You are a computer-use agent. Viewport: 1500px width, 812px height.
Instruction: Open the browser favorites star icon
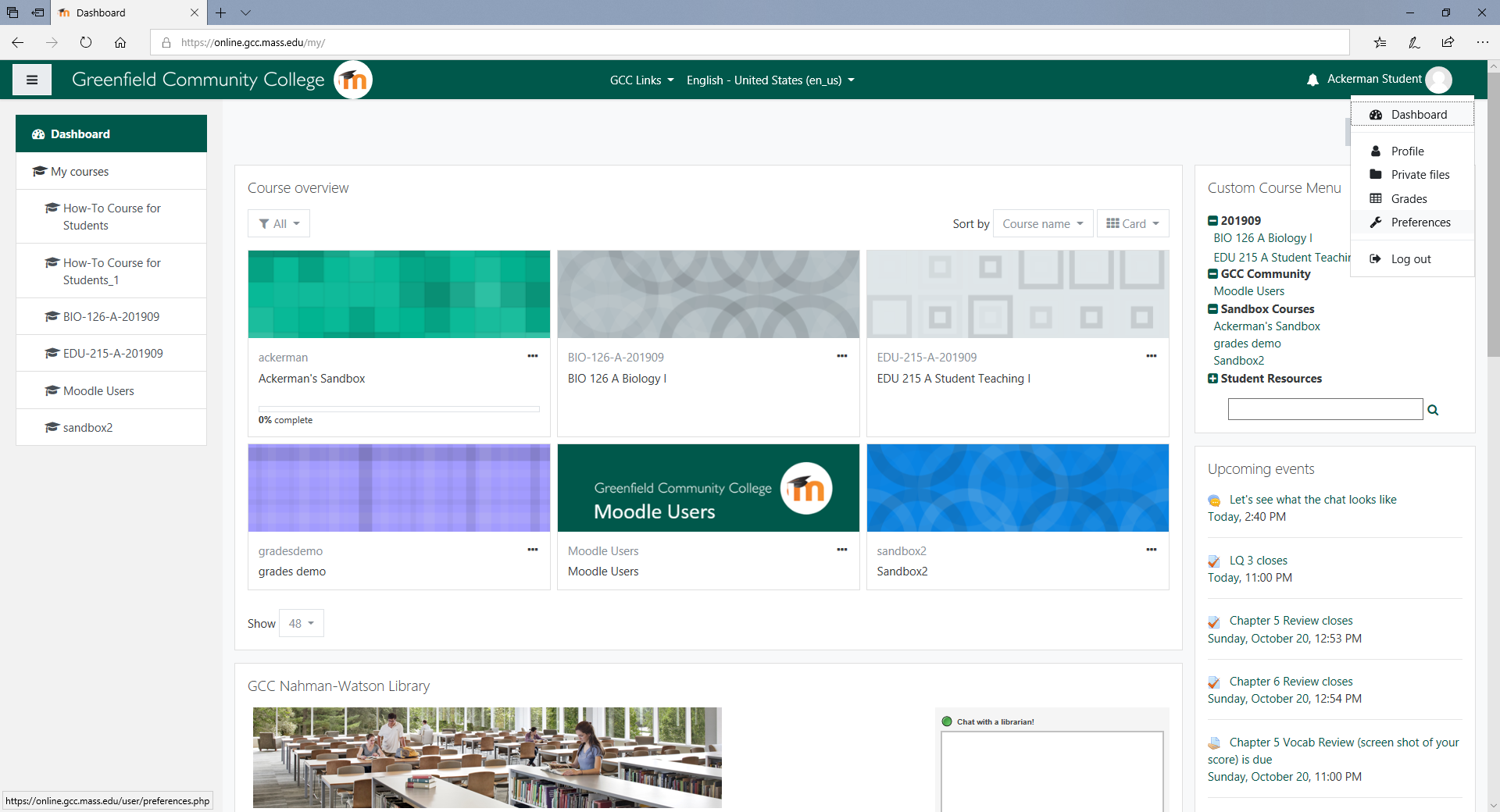(1380, 42)
